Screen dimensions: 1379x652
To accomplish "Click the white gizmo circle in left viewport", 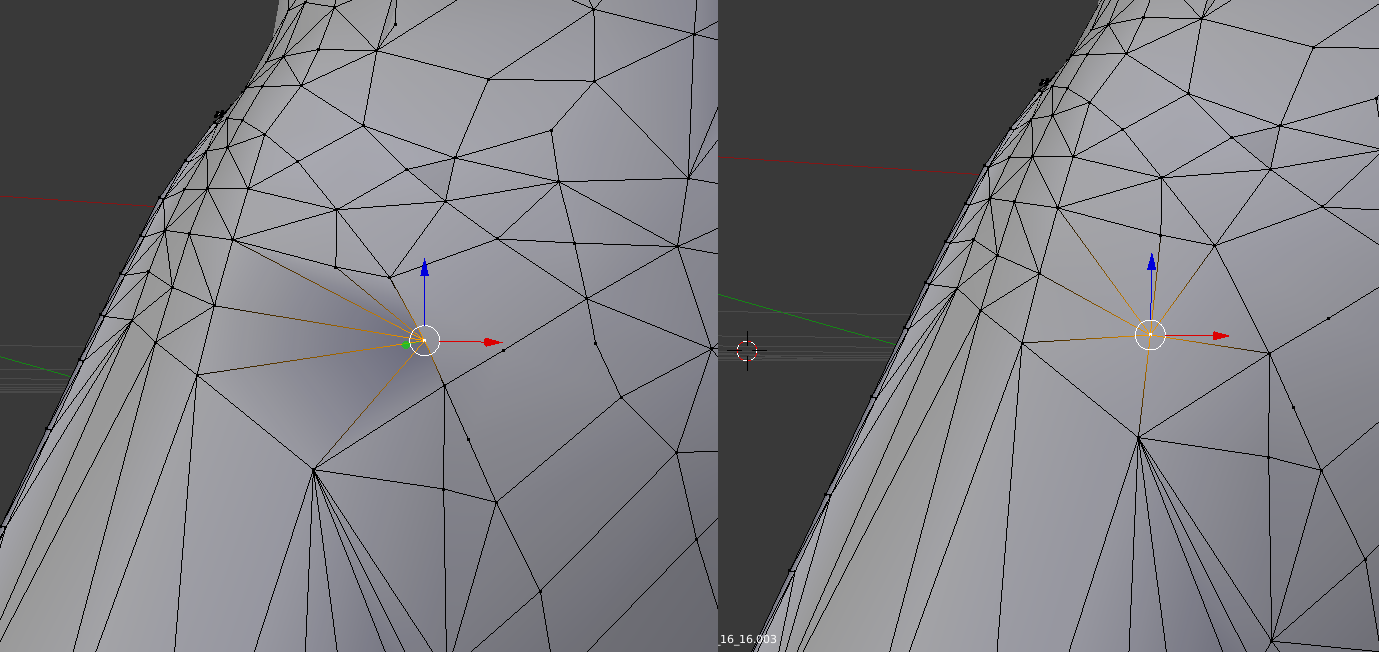I will (424, 340).
